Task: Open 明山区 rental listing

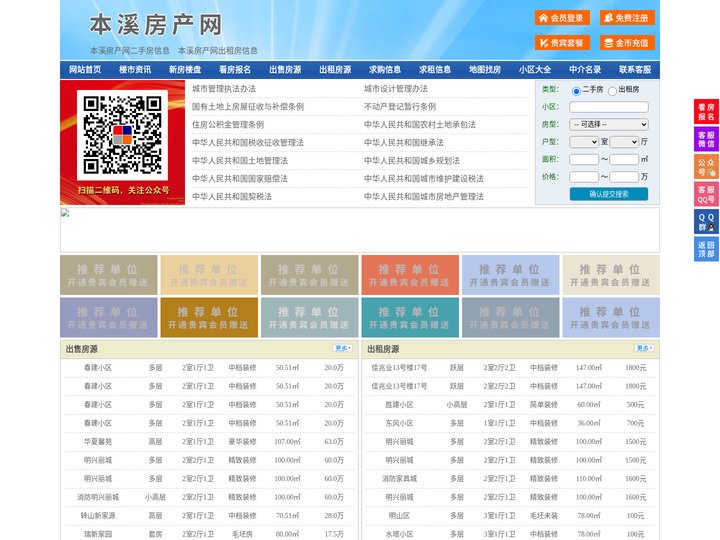Action: [399, 515]
